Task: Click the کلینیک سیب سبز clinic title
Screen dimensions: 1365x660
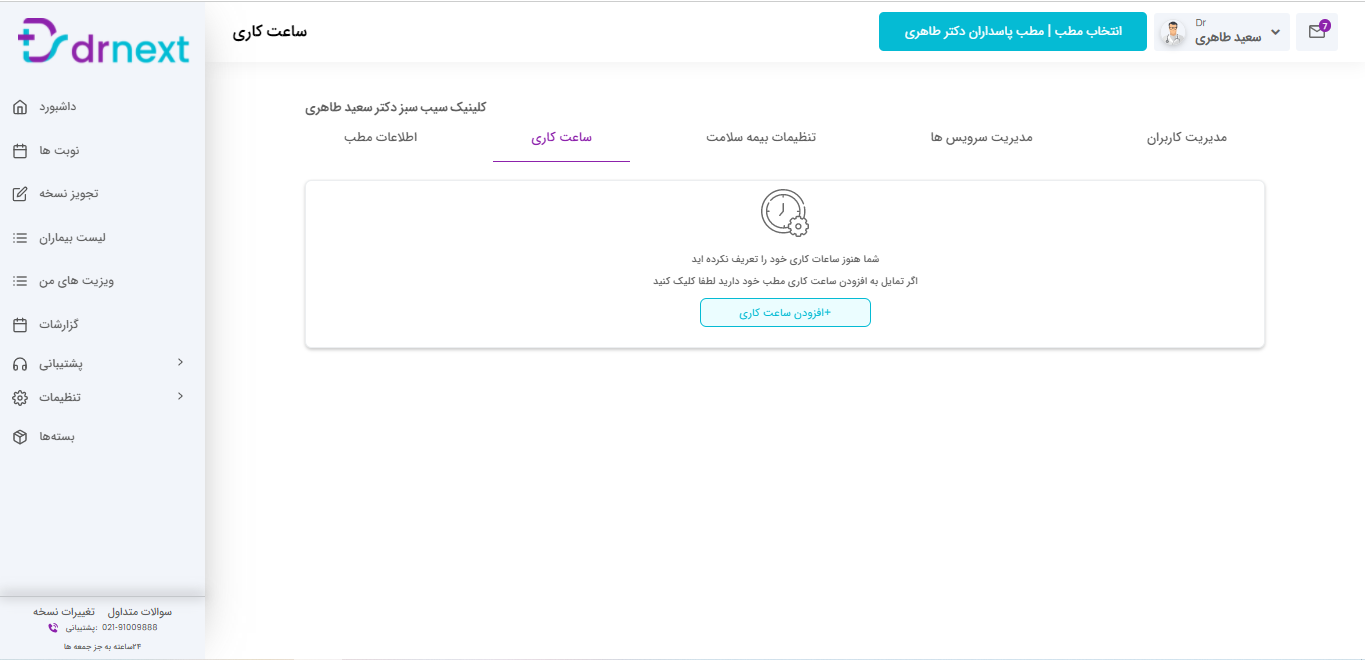Action: click(x=395, y=107)
